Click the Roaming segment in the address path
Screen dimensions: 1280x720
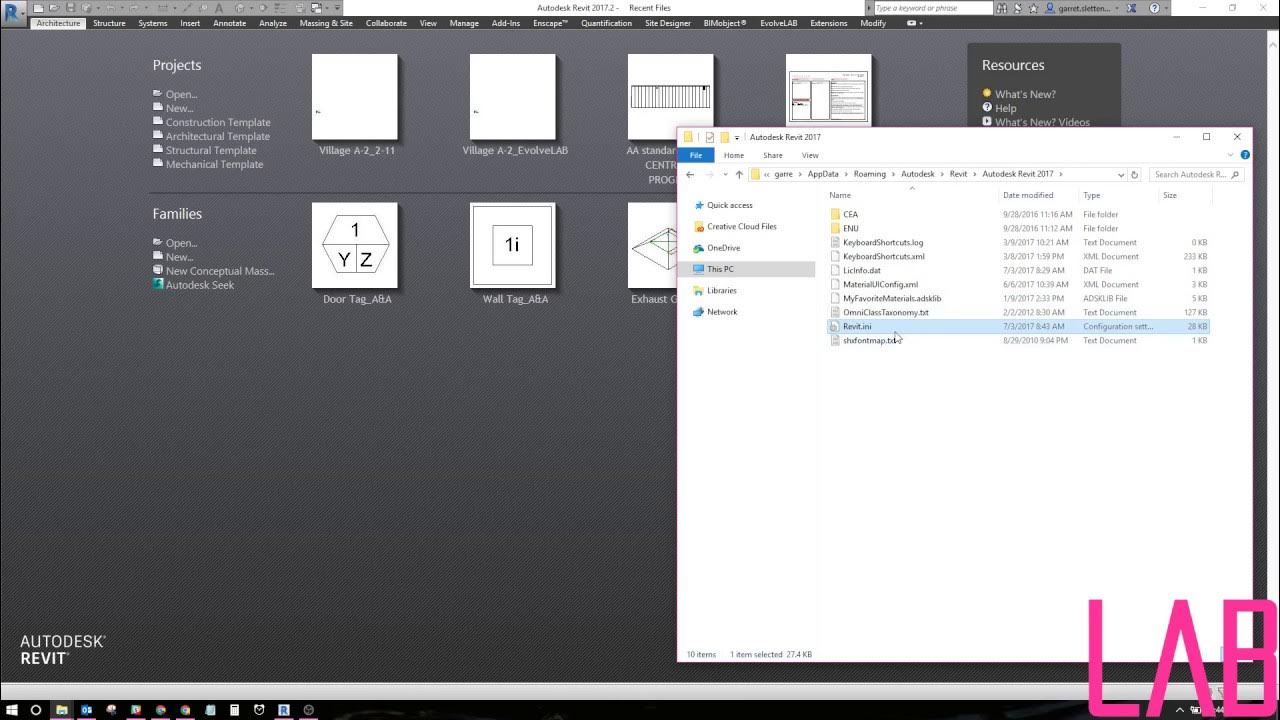click(869, 174)
